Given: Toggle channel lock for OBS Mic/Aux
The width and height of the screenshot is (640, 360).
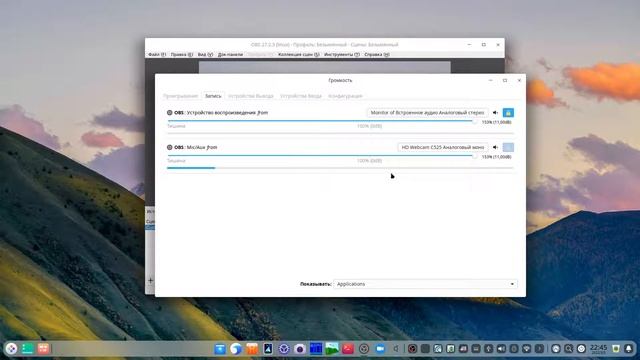Looking at the screenshot, I should (508, 147).
